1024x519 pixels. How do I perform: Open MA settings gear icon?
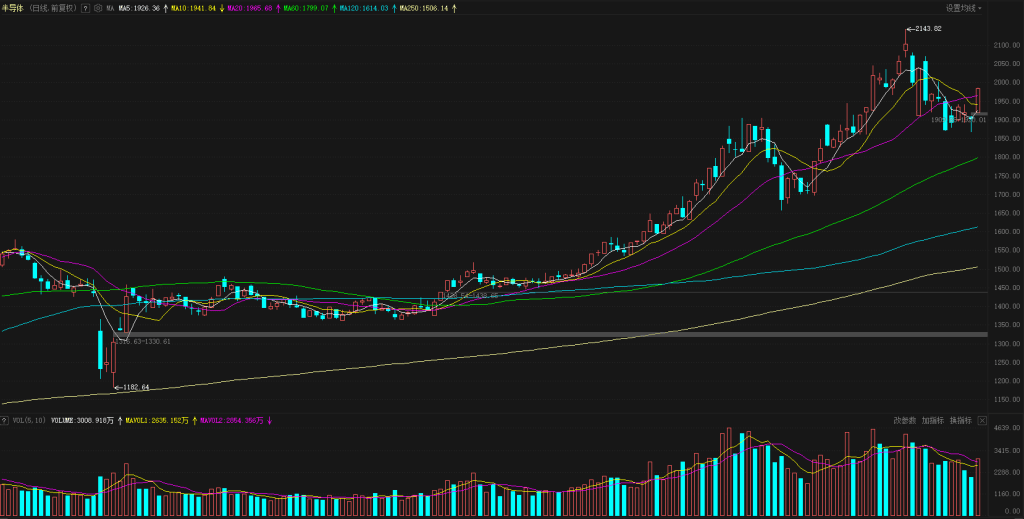pyautogui.click(x=97, y=8)
